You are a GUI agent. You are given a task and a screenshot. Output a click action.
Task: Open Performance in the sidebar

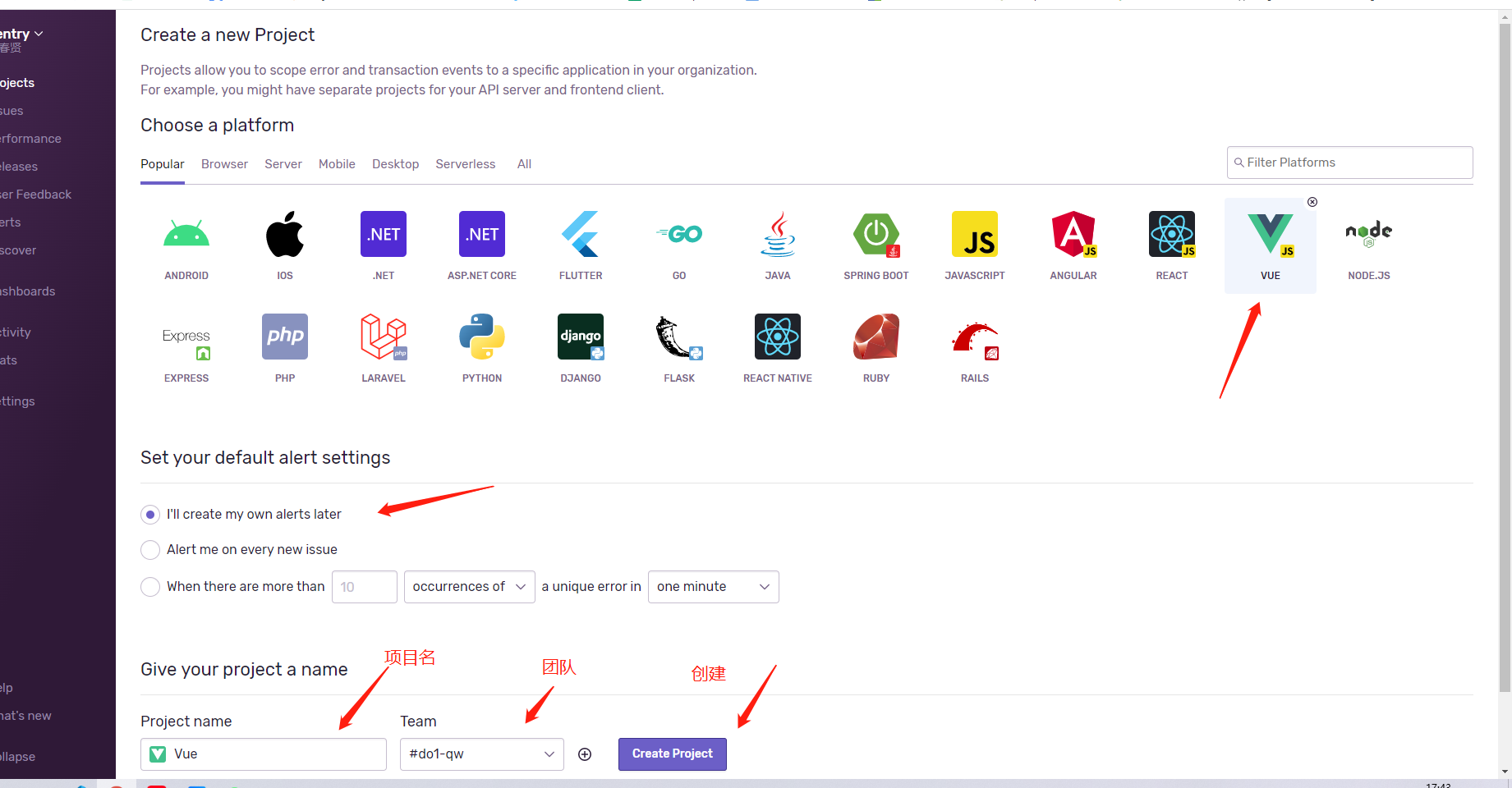pyautogui.click(x=30, y=139)
